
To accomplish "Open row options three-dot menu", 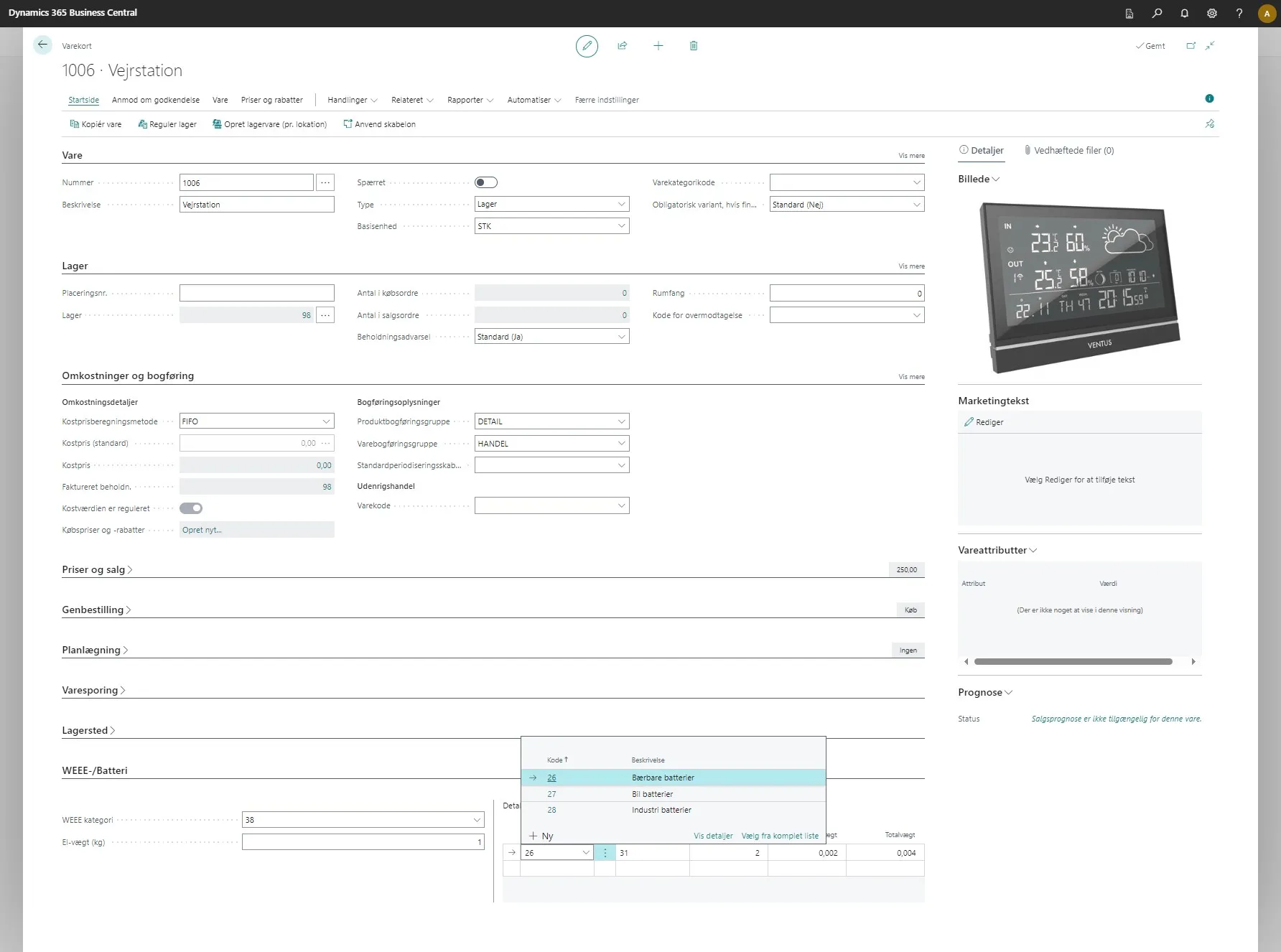I will 605,853.
